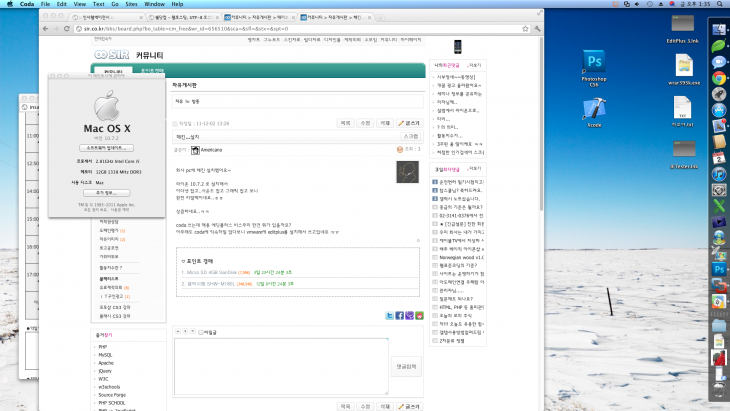This screenshot has width=730, height=411.
Task: Open the View menu
Action: point(80,4)
